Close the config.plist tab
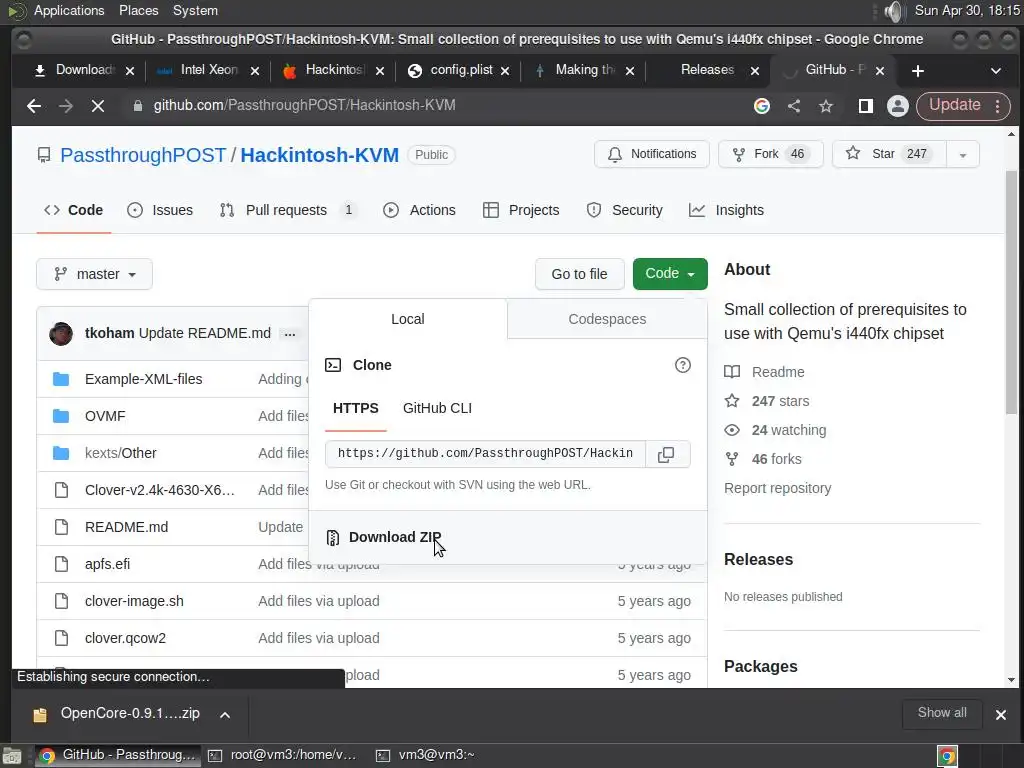Viewport: 1024px width, 768px height. point(505,71)
